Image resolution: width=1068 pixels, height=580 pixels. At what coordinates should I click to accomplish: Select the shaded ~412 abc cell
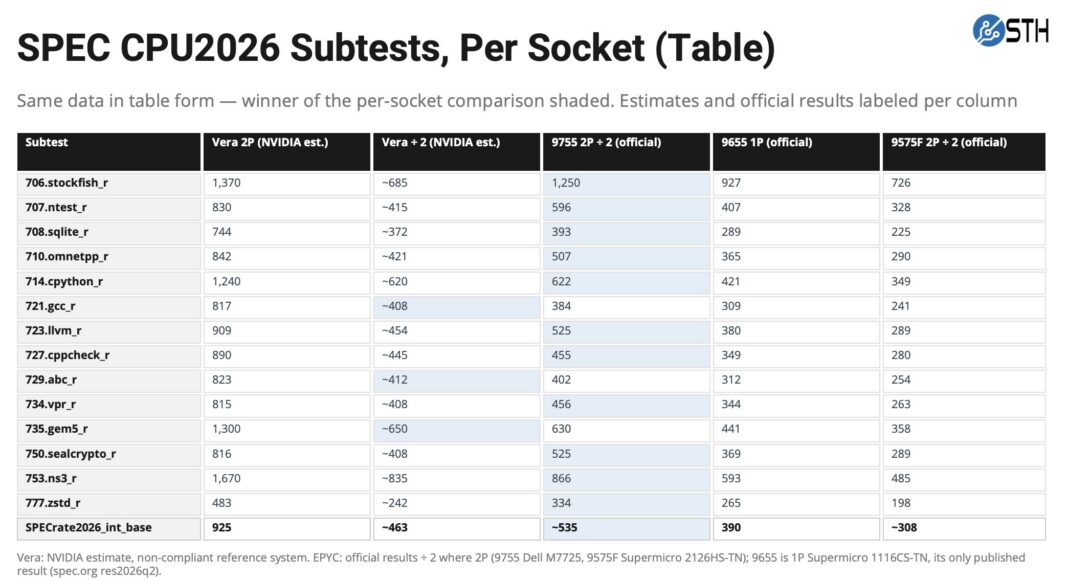(x=456, y=380)
